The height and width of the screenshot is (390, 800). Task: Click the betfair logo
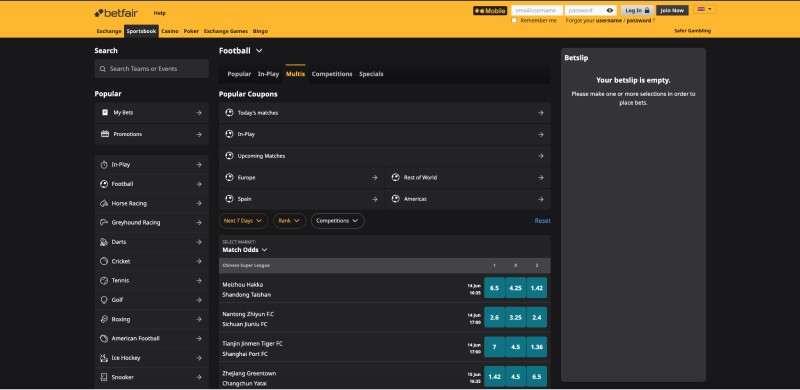(x=116, y=13)
